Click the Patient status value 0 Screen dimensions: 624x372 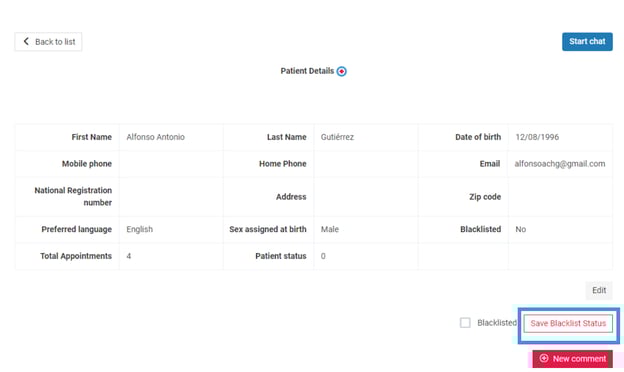[x=323, y=256]
